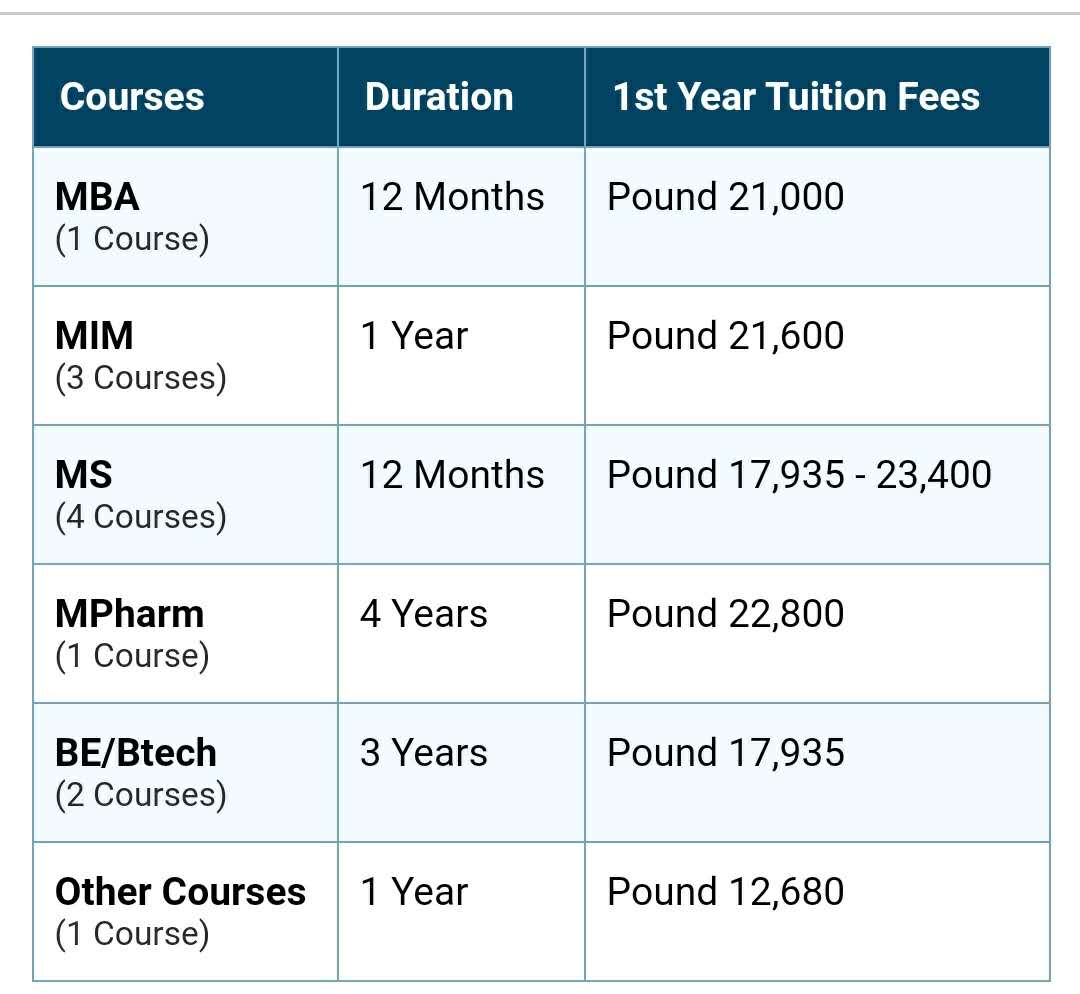Click the 4 Years duration cell
Screen dimensions: 1080x994
[423, 614]
